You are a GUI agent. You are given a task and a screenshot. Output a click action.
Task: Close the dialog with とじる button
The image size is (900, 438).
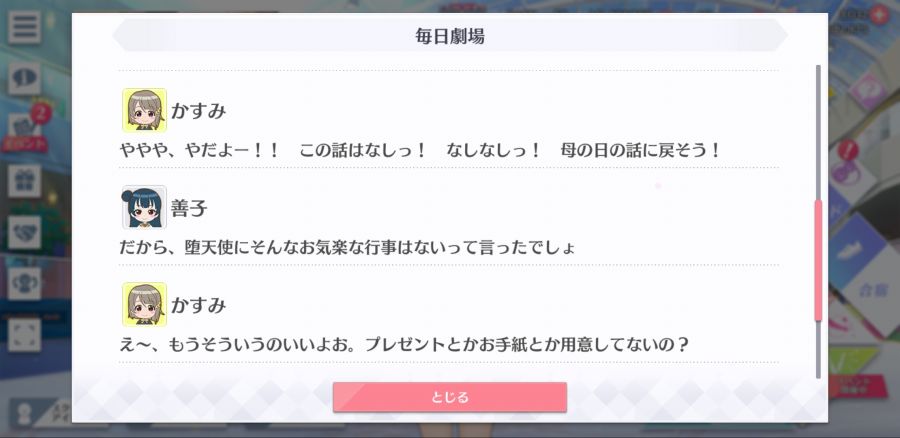(449, 397)
